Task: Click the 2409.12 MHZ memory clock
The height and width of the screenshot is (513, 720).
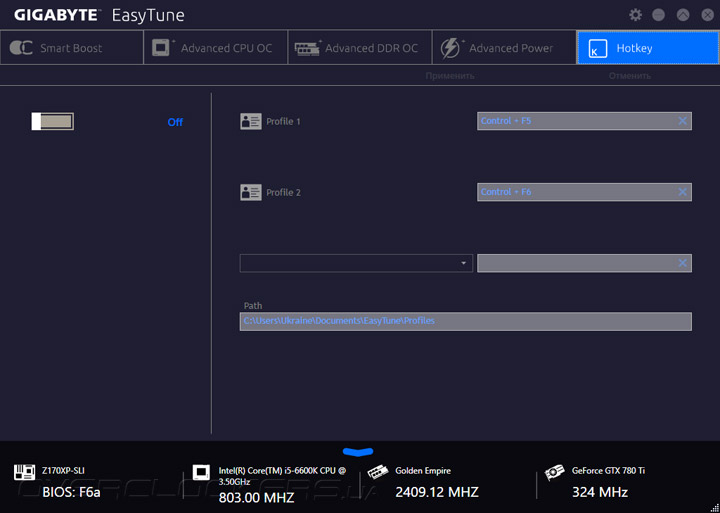Action: (x=437, y=492)
